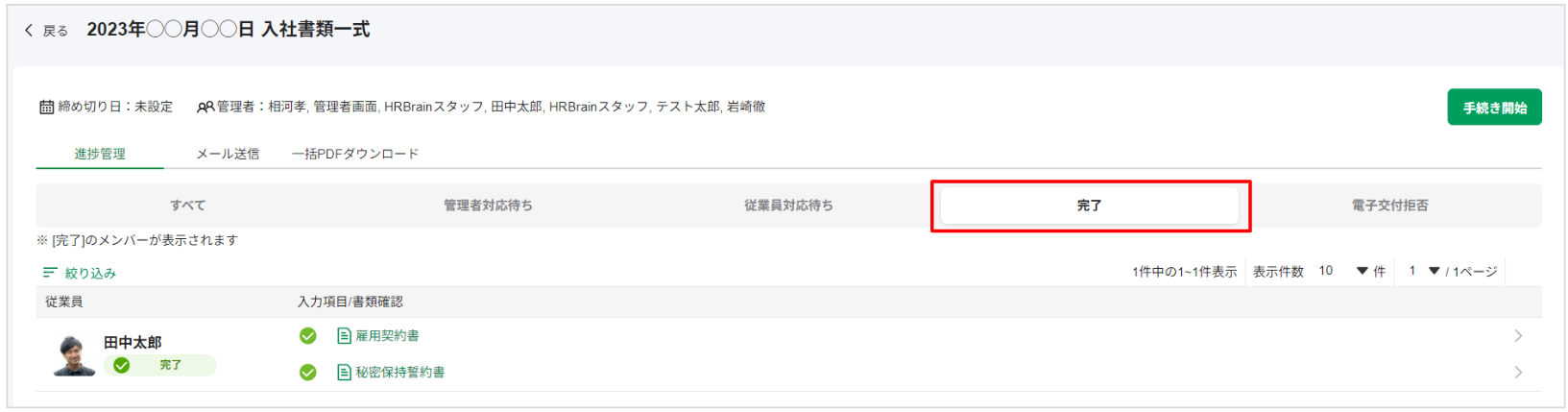
Task: Click the 完了 status badge under 田中太郎
Action: click(x=160, y=365)
